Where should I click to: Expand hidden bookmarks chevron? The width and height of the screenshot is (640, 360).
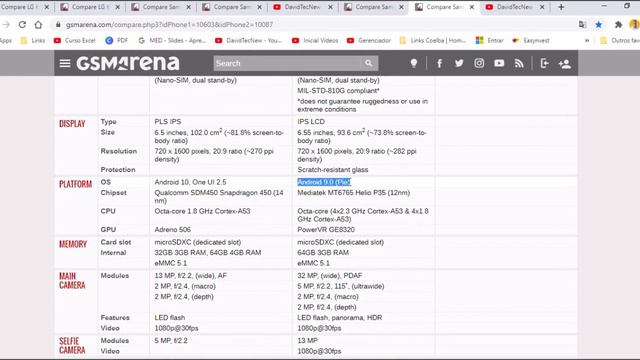[x=587, y=40]
